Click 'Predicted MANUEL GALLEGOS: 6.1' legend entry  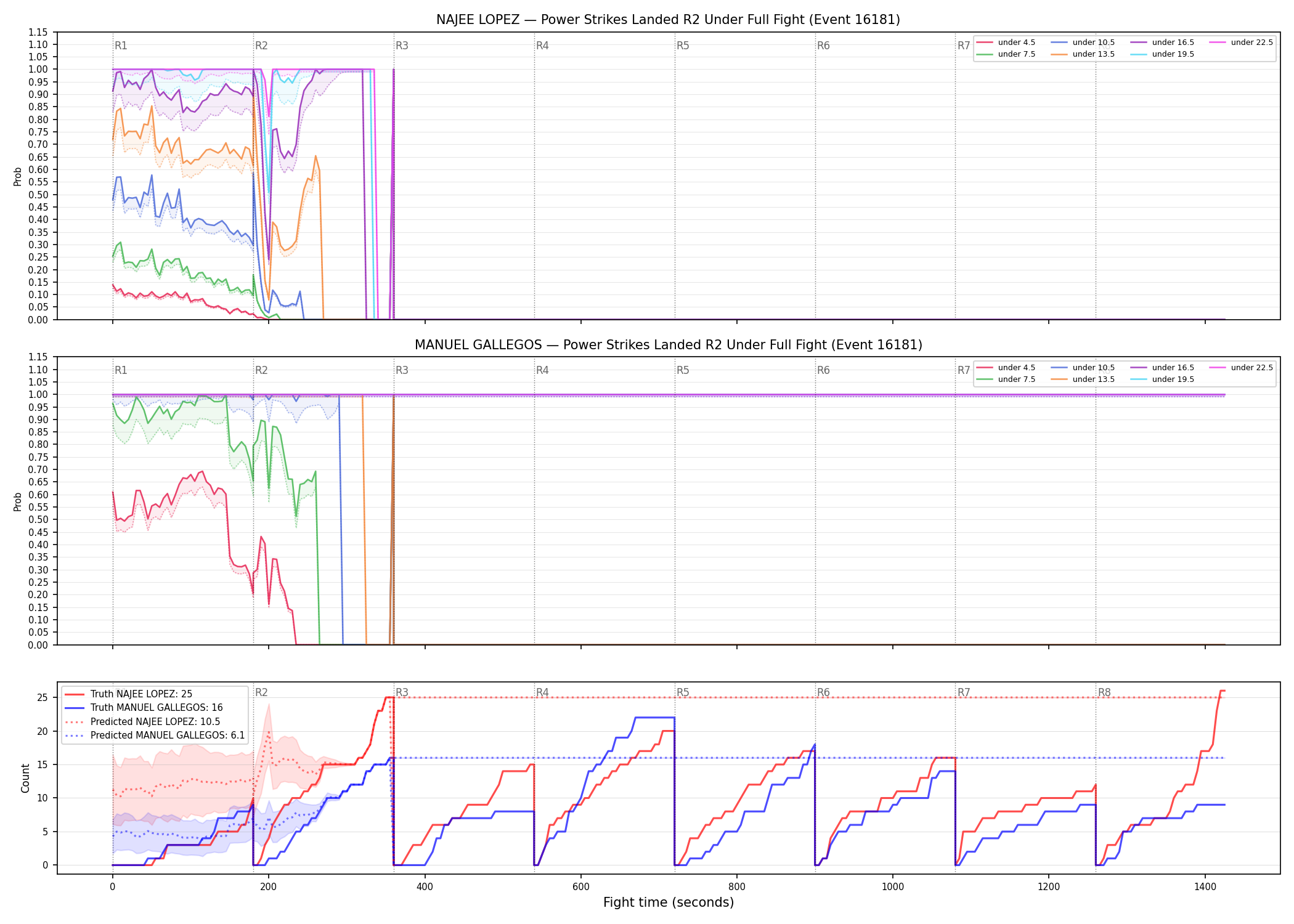tap(155, 736)
